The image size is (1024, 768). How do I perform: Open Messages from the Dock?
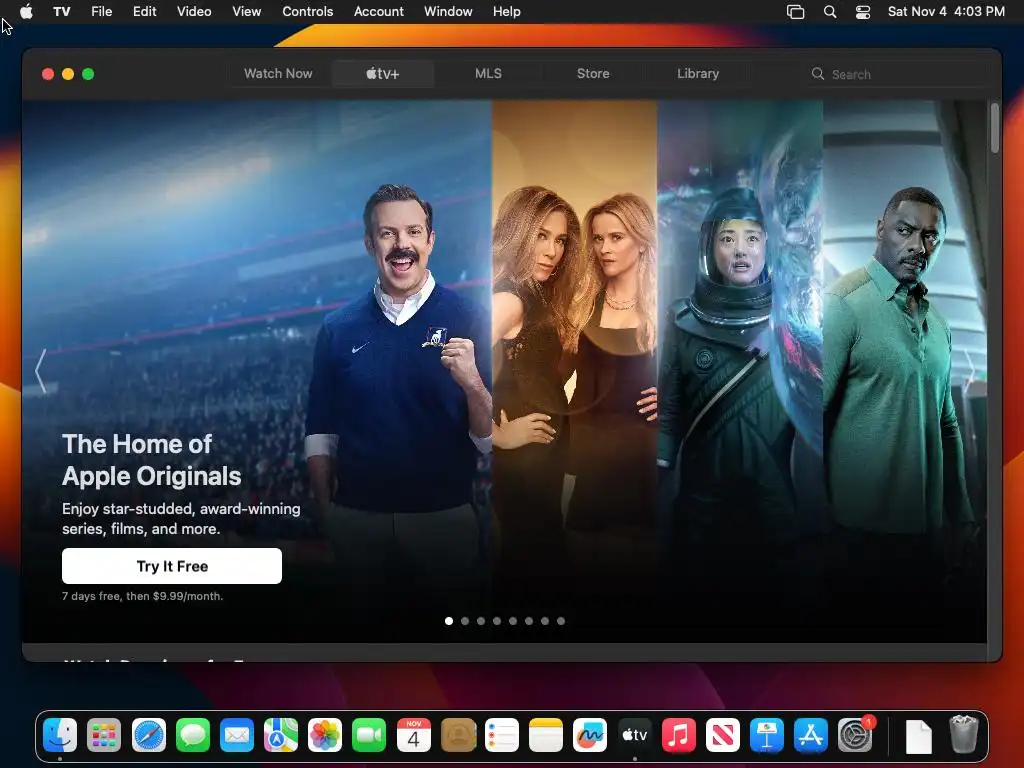pyautogui.click(x=193, y=735)
